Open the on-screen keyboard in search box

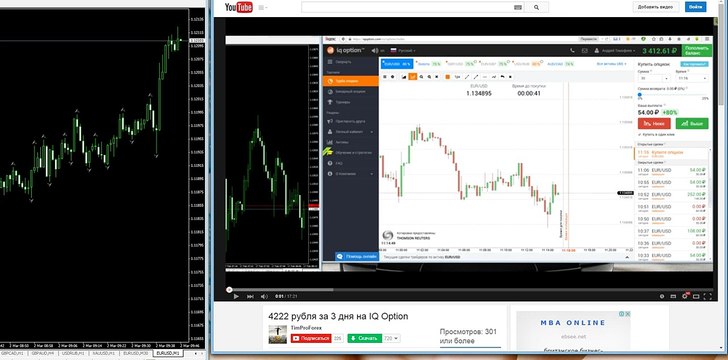pos(518,7)
